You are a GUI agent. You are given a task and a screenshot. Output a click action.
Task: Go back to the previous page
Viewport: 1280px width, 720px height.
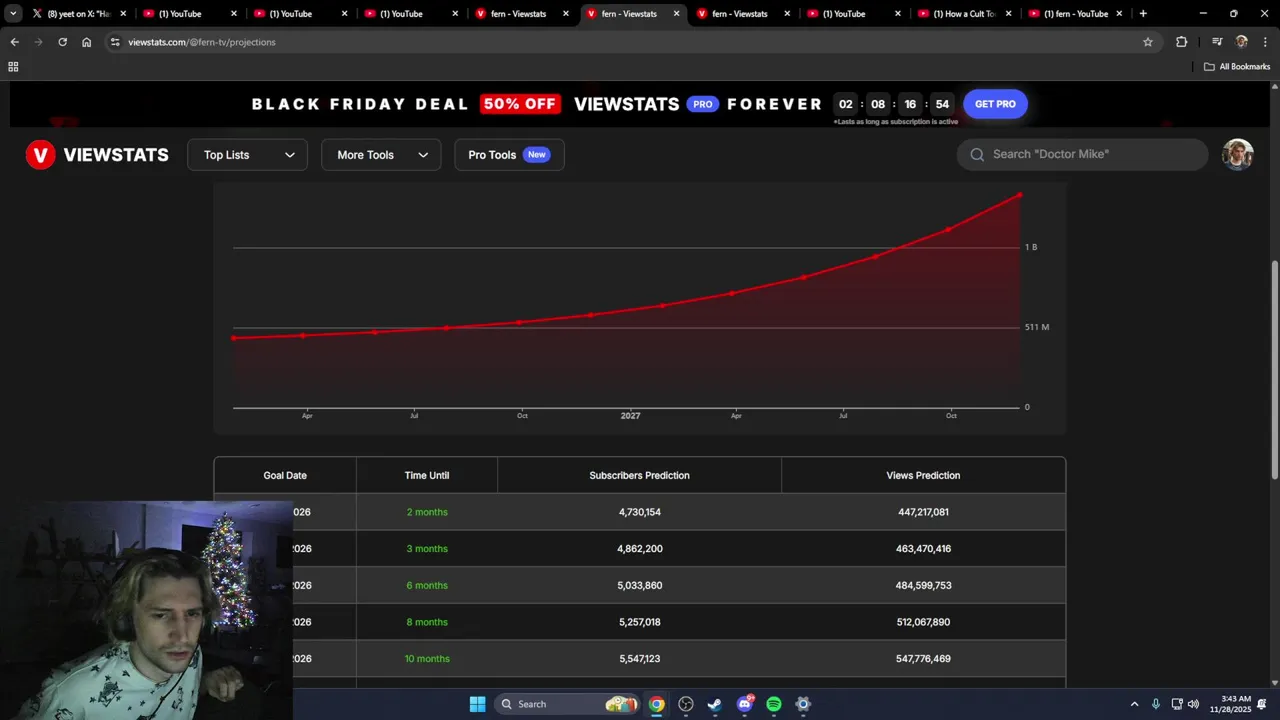pos(14,42)
